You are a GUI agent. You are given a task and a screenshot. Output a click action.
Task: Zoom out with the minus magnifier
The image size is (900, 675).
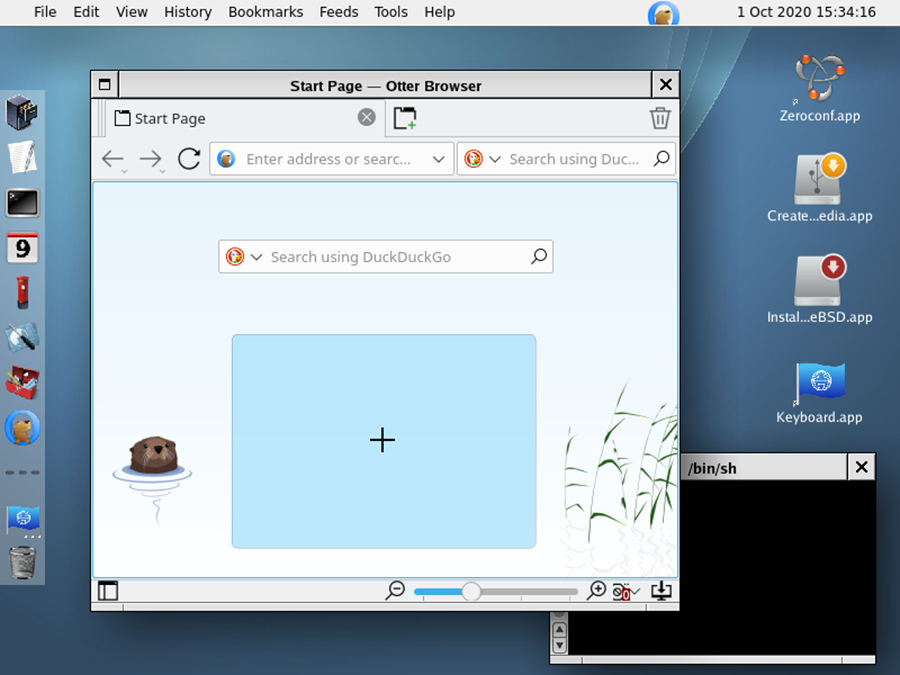(x=395, y=590)
